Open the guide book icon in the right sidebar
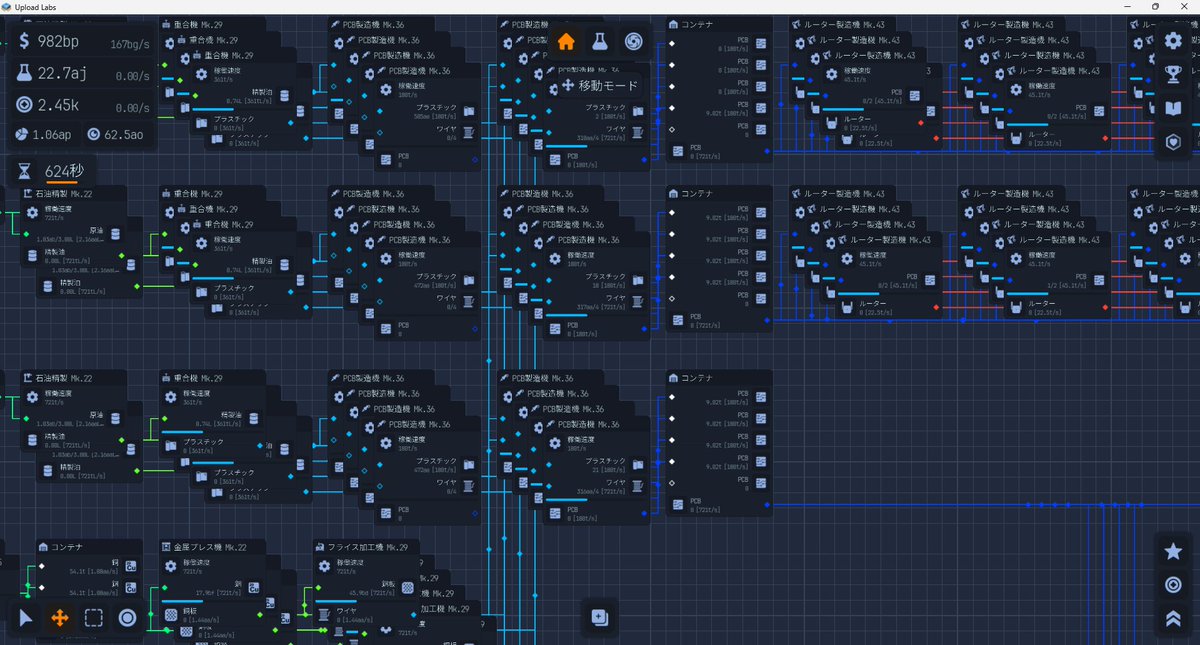The image size is (1200, 645). tap(1174, 109)
